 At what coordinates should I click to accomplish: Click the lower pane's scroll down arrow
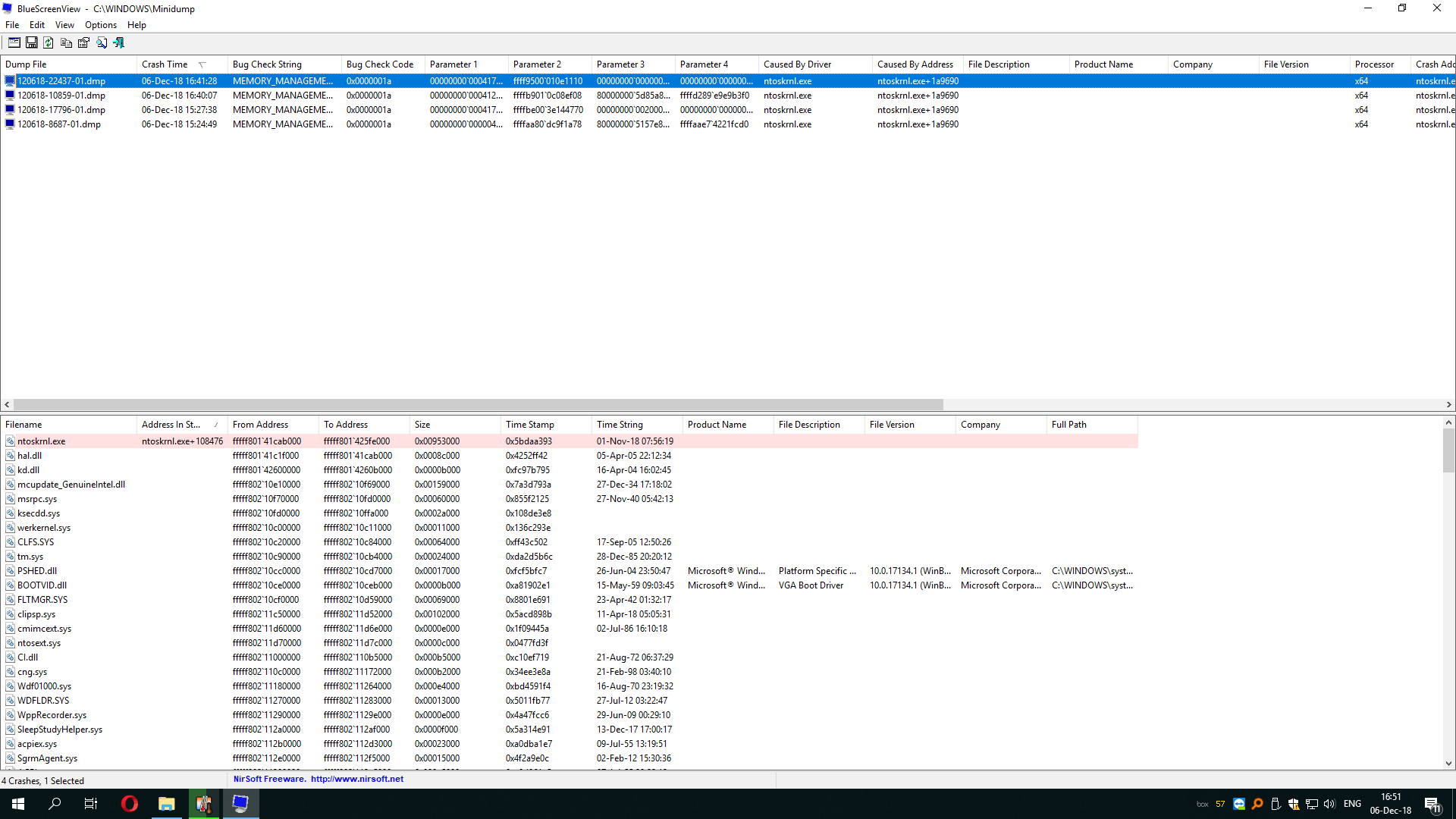[x=1448, y=764]
